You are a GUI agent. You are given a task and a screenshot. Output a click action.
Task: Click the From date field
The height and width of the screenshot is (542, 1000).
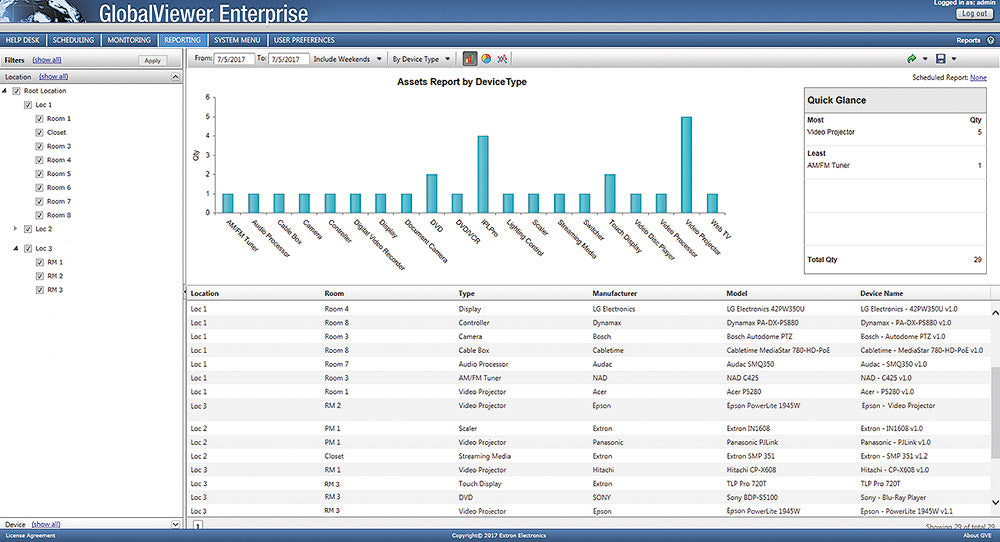tap(233, 59)
